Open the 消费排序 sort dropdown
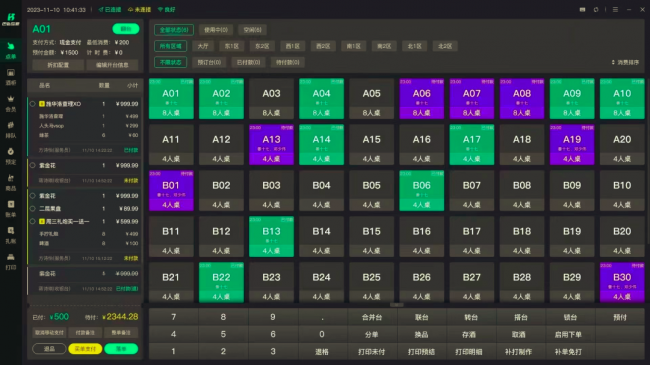The height and width of the screenshot is (365, 650). (x=626, y=62)
